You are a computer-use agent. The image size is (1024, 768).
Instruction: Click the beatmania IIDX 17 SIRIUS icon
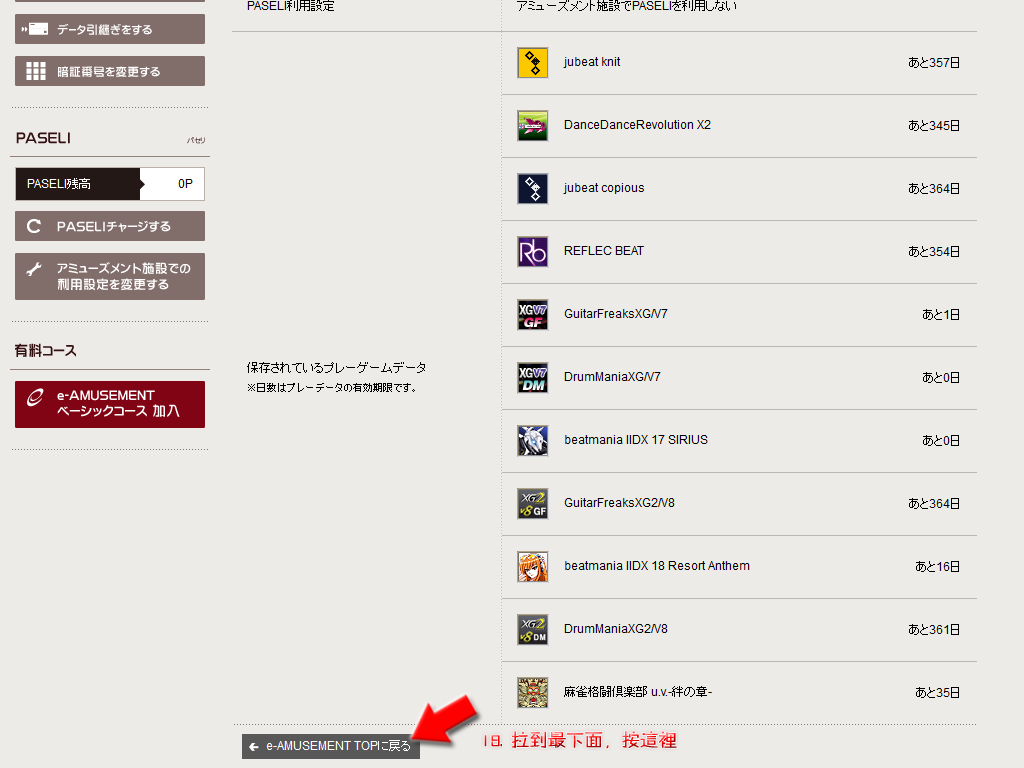coord(532,441)
